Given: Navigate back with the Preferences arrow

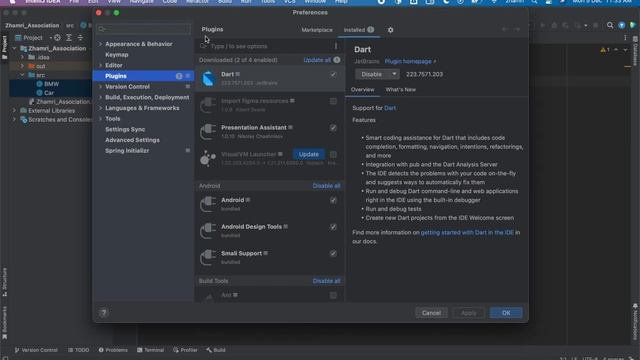Looking at the screenshot, I should pos(505,29).
